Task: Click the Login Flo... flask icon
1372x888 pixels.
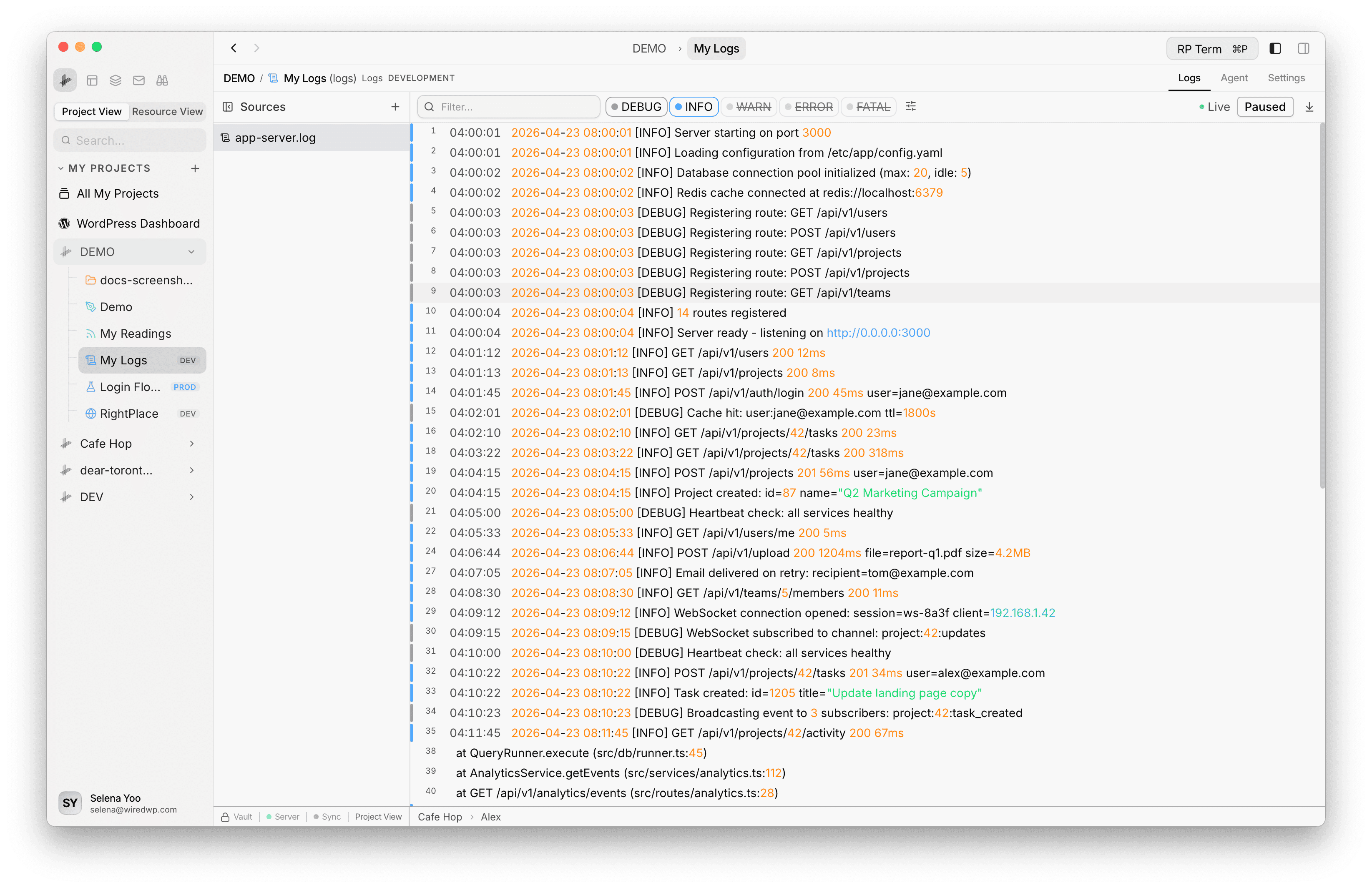Action: point(90,387)
